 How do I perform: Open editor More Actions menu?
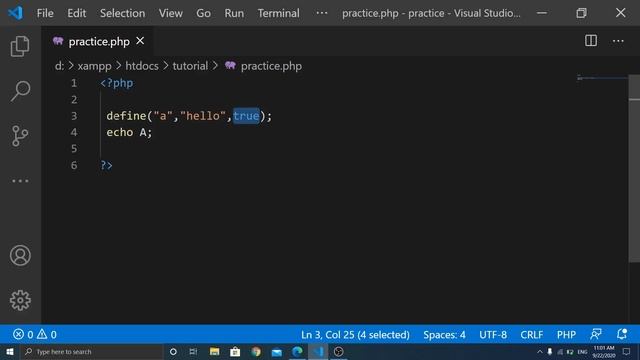[618, 41]
